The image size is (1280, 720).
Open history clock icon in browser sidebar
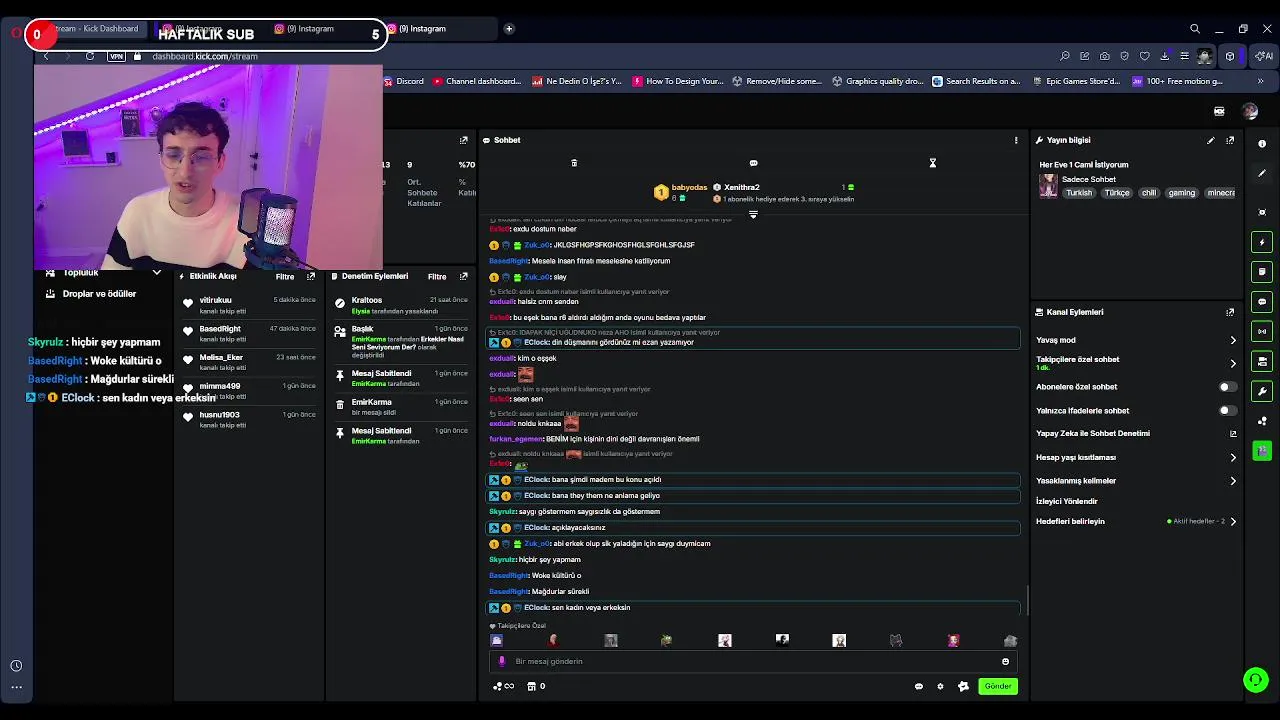point(16,666)
